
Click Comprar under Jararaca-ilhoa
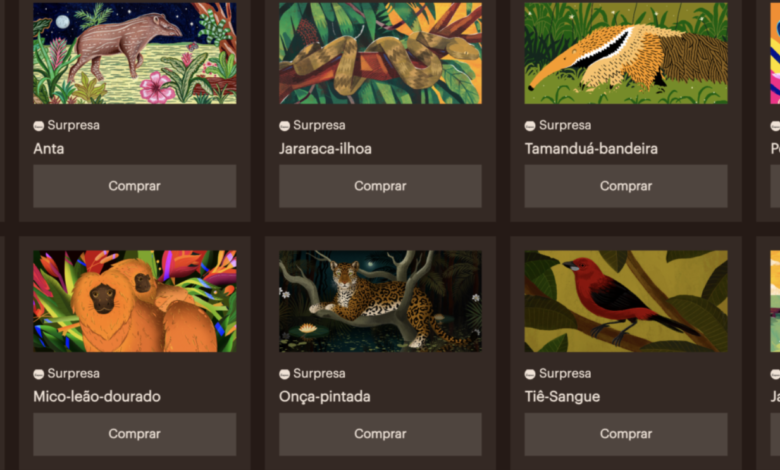[x=380, y=186]
